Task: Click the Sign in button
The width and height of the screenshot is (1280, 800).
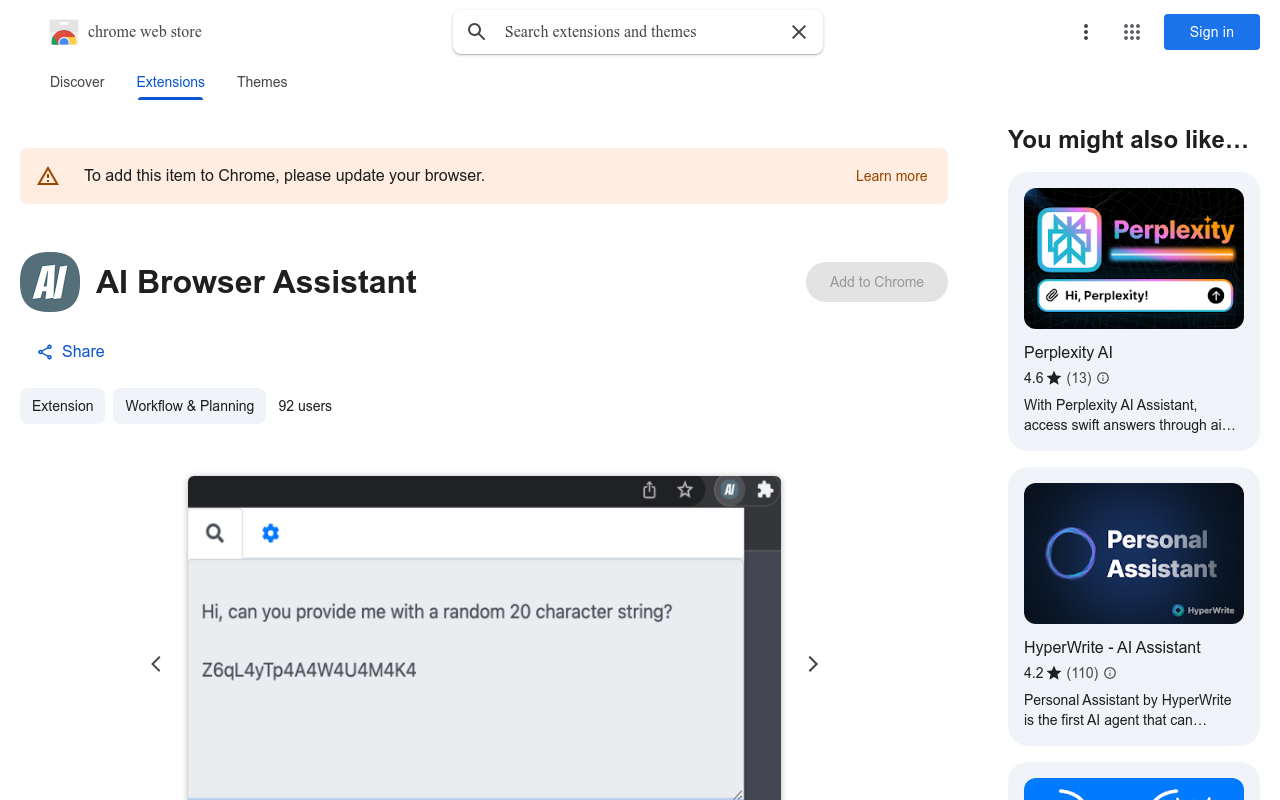Action: point(1211,32)
